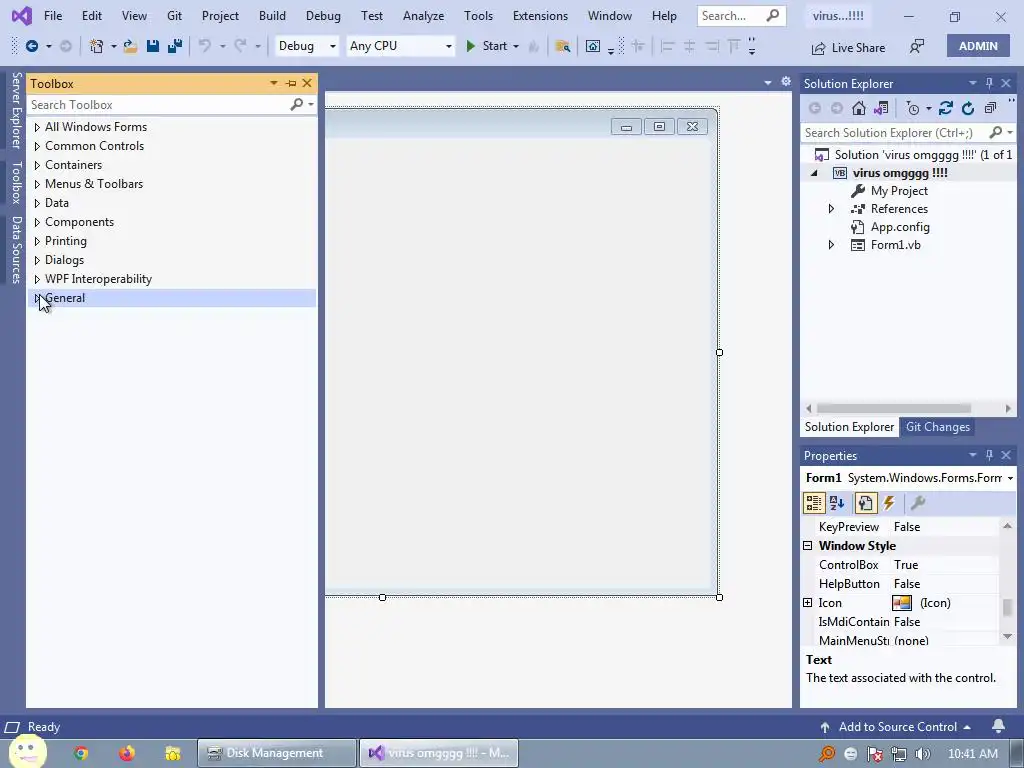The height and width of the screenshot is (768, 1024).
Task: Click the Navigate Backward arrow in toolbar
Action: click(x=31, y=46)
